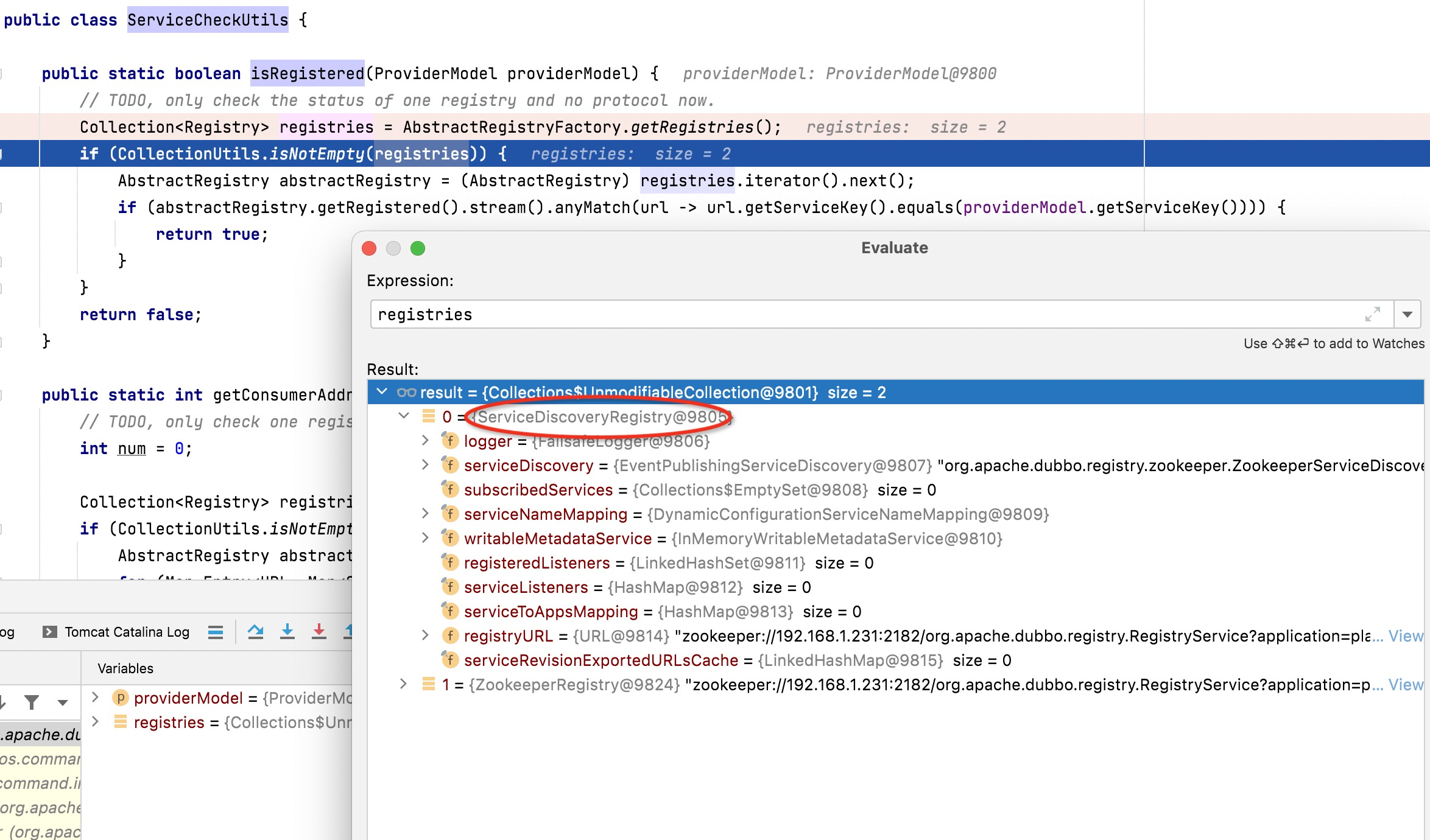Click the frames filter funnel icon

[32, 702]
